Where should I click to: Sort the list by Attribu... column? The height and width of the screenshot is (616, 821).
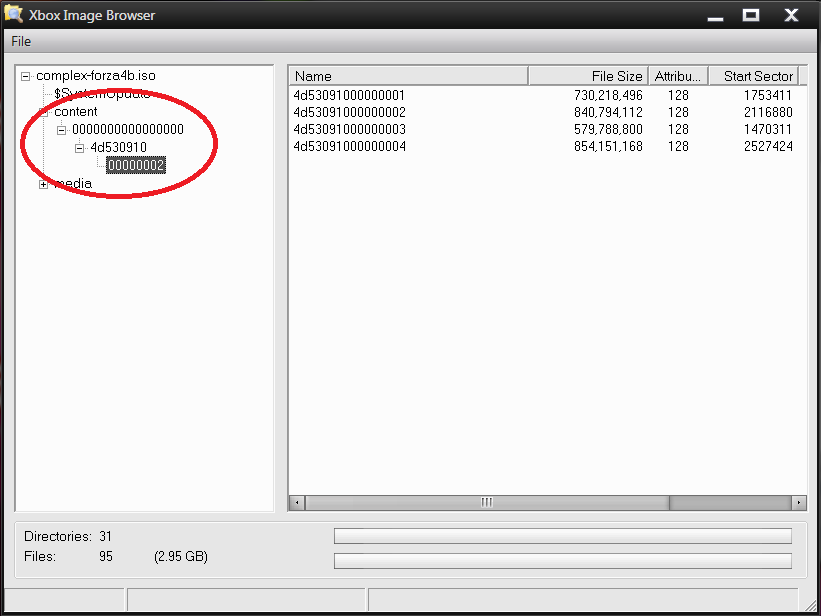[679, 76]
